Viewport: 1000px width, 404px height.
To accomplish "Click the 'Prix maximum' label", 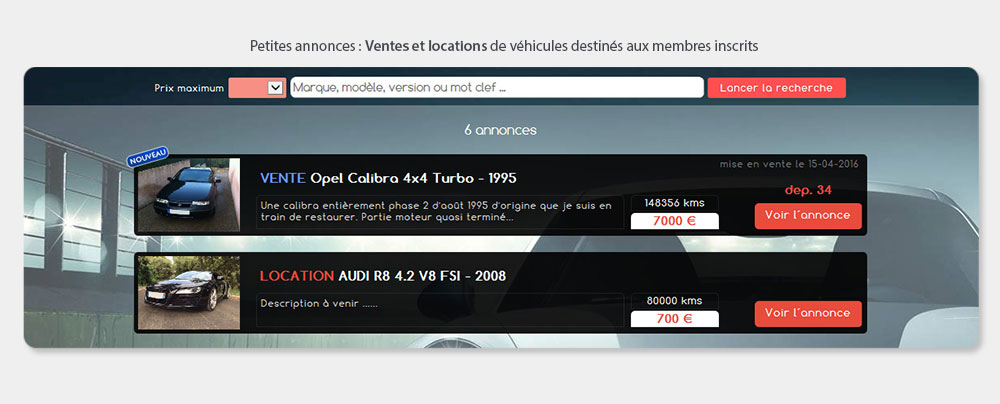I will point(189,88).
